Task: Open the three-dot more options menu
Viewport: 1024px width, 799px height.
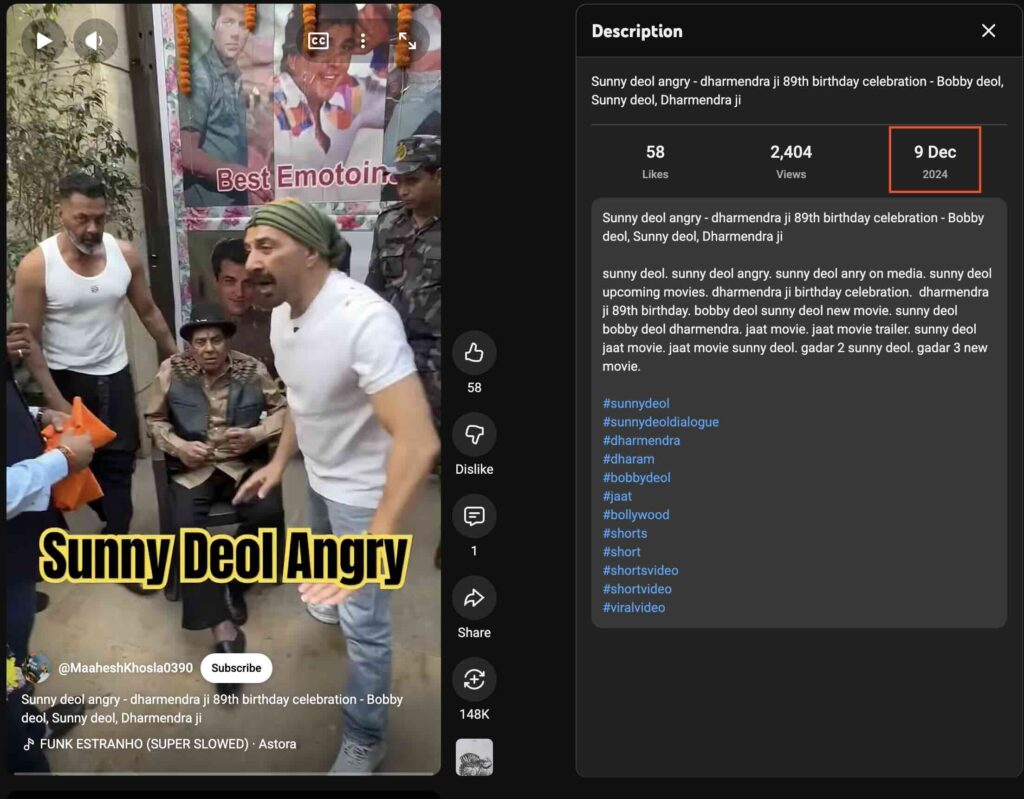Action: click(x=363, y=41)
